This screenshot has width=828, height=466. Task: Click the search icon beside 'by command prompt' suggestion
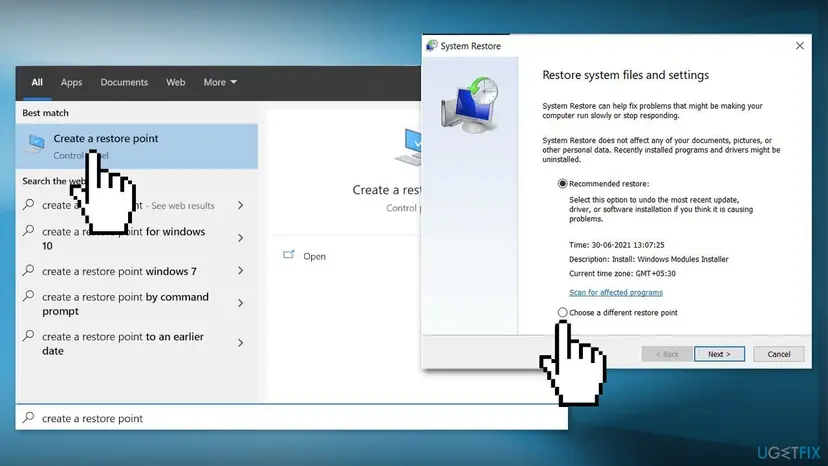click(29, 296)
